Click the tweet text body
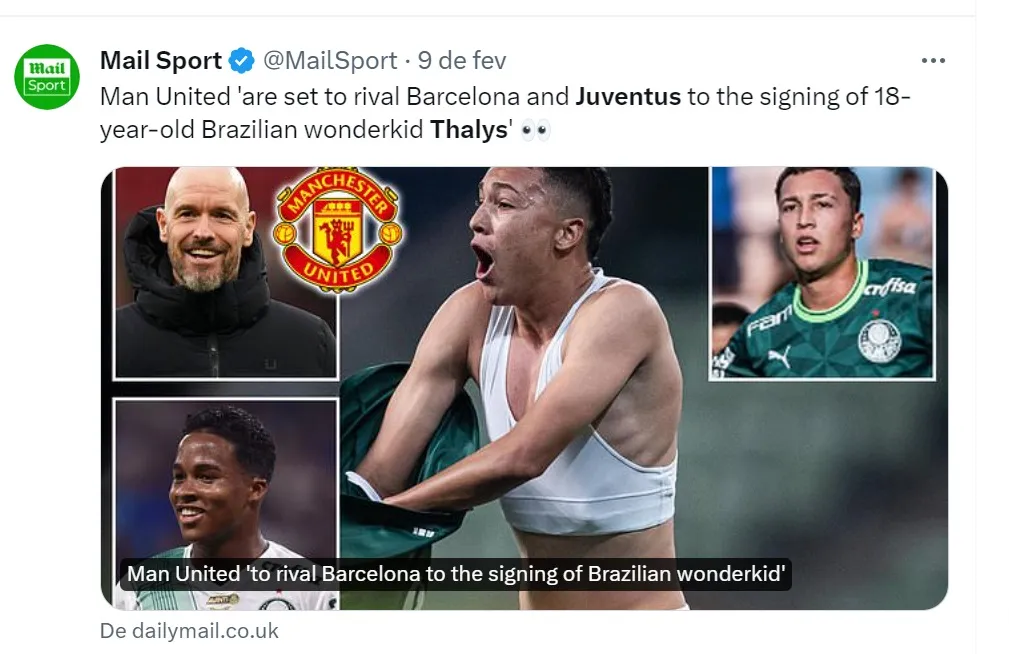 click(505, 113)
